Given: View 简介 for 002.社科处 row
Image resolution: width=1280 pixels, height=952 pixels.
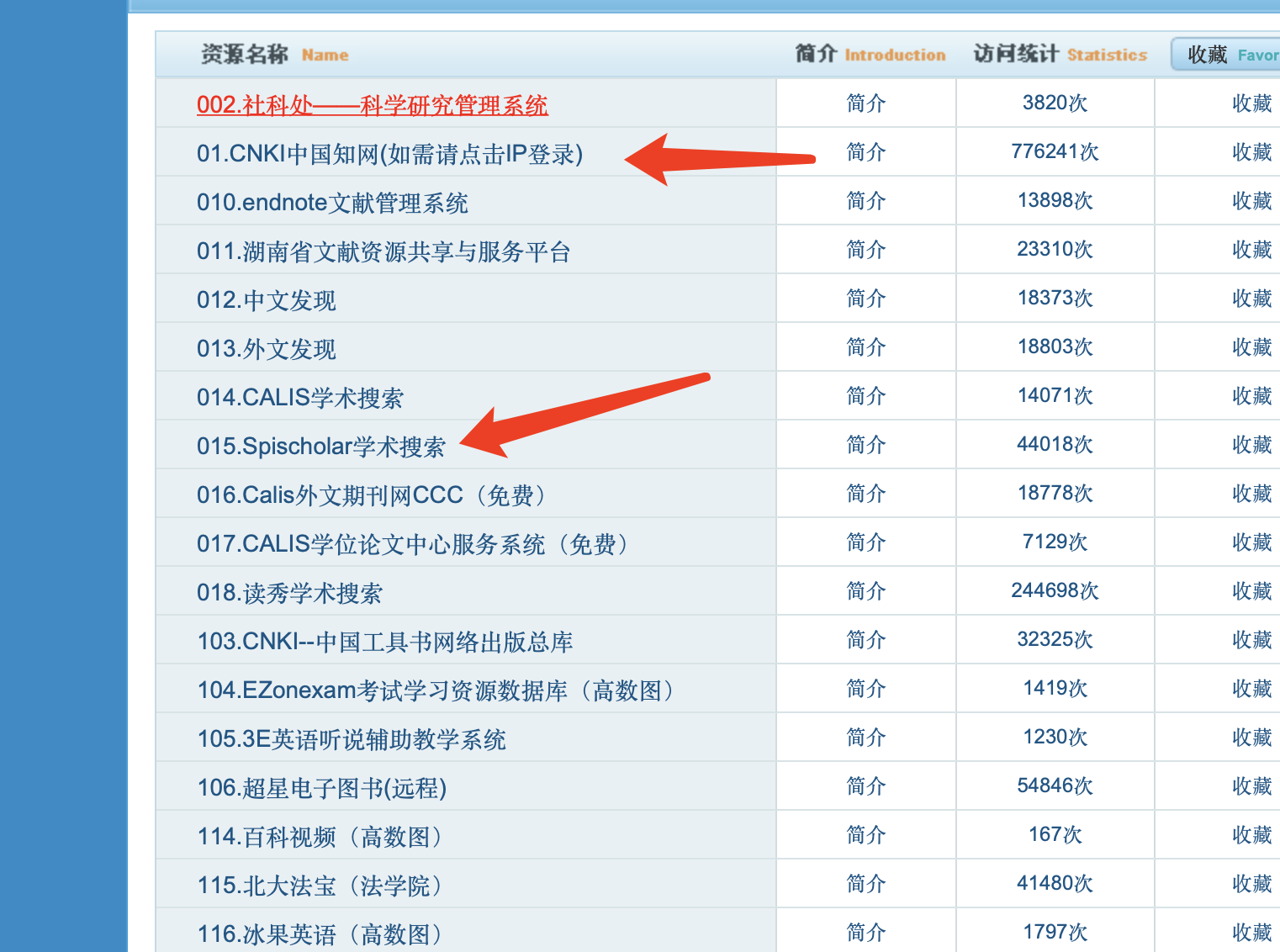Looking at the screenshot, I should coord(866,103).
